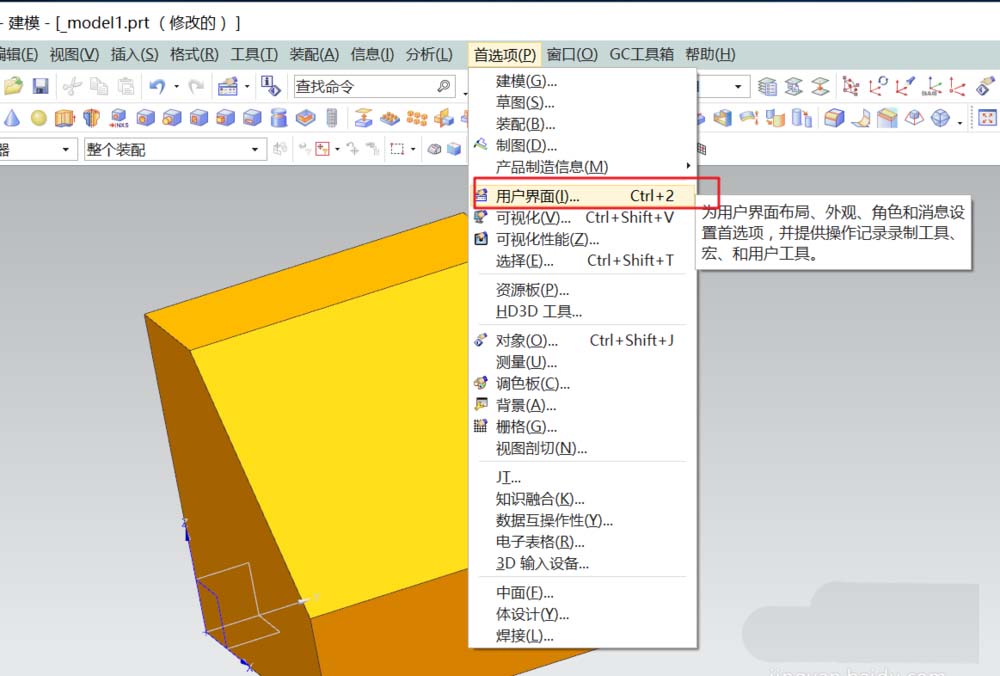Viewport: 1000px width, 676px height.
Task: Click the Fit view fullscreen icon
Action: click(987, 117)
